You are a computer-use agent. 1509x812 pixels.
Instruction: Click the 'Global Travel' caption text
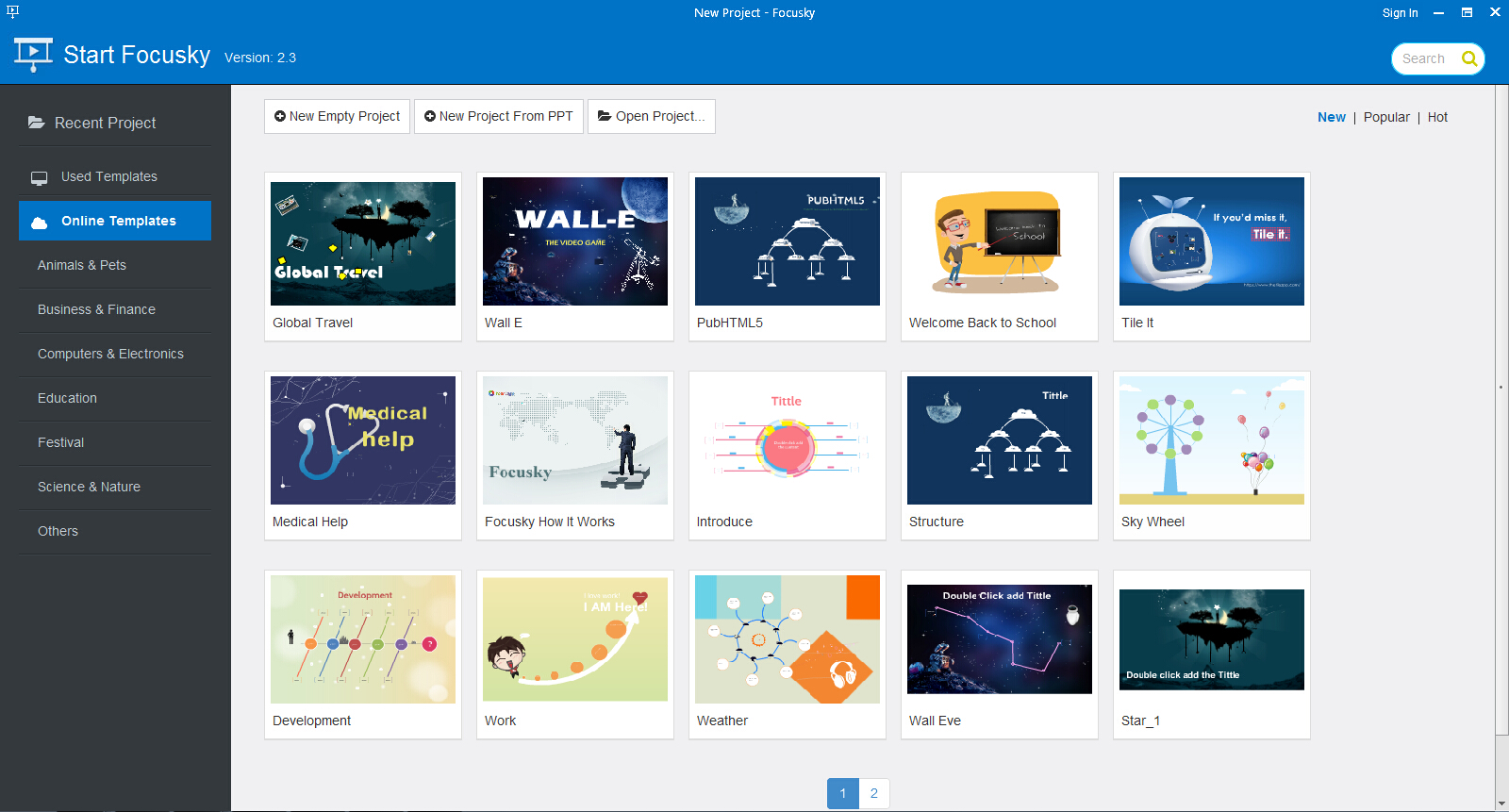coord(312,323)
